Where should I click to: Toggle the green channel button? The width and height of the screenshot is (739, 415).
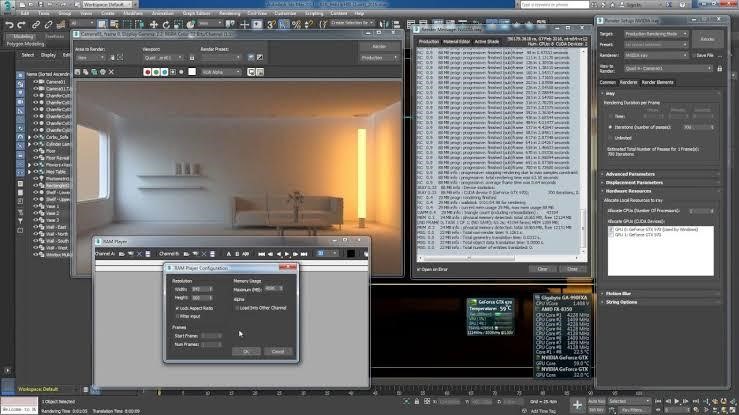coord(156,72)
